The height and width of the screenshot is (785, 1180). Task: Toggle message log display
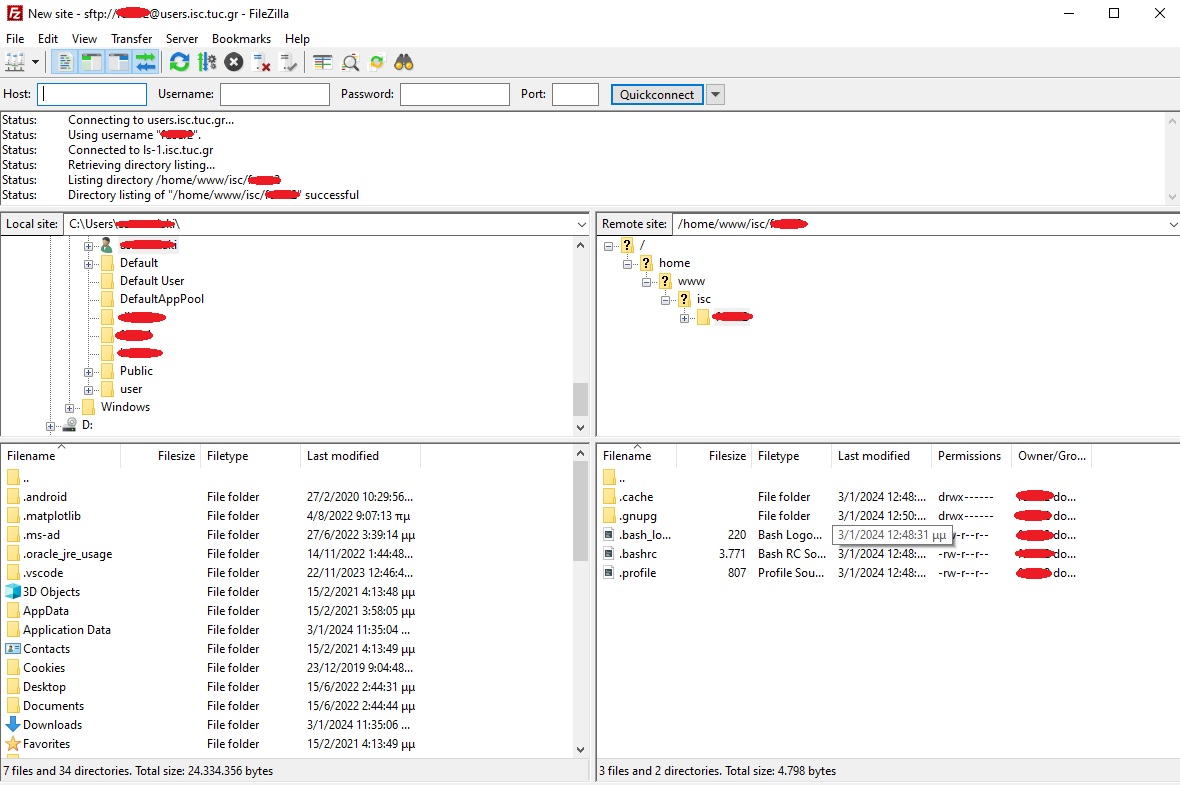pos(65,62)
